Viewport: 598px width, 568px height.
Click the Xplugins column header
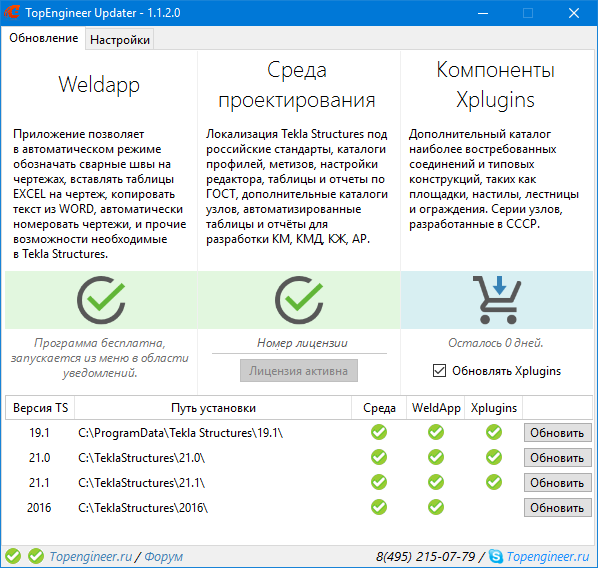coord(494,407)
